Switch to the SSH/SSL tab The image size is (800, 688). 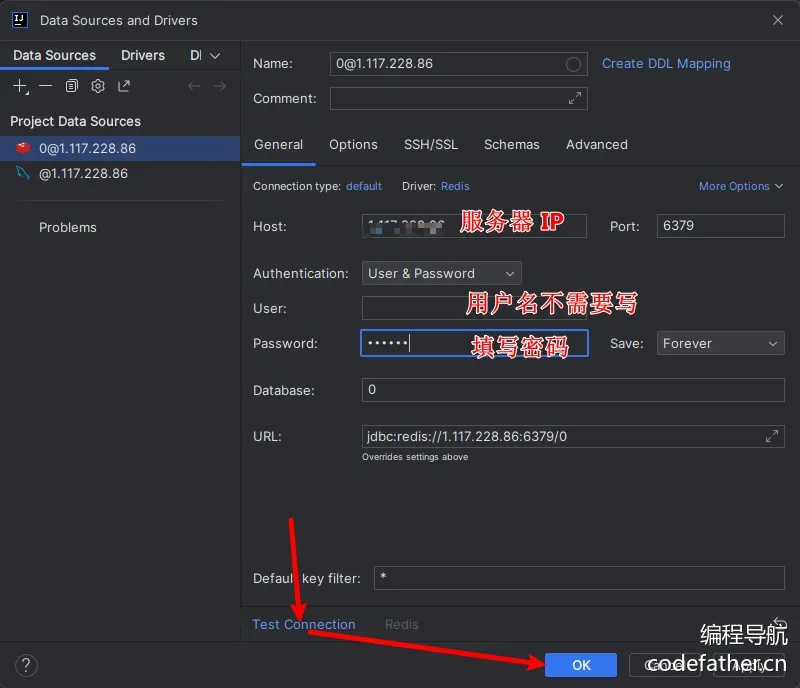430,144
